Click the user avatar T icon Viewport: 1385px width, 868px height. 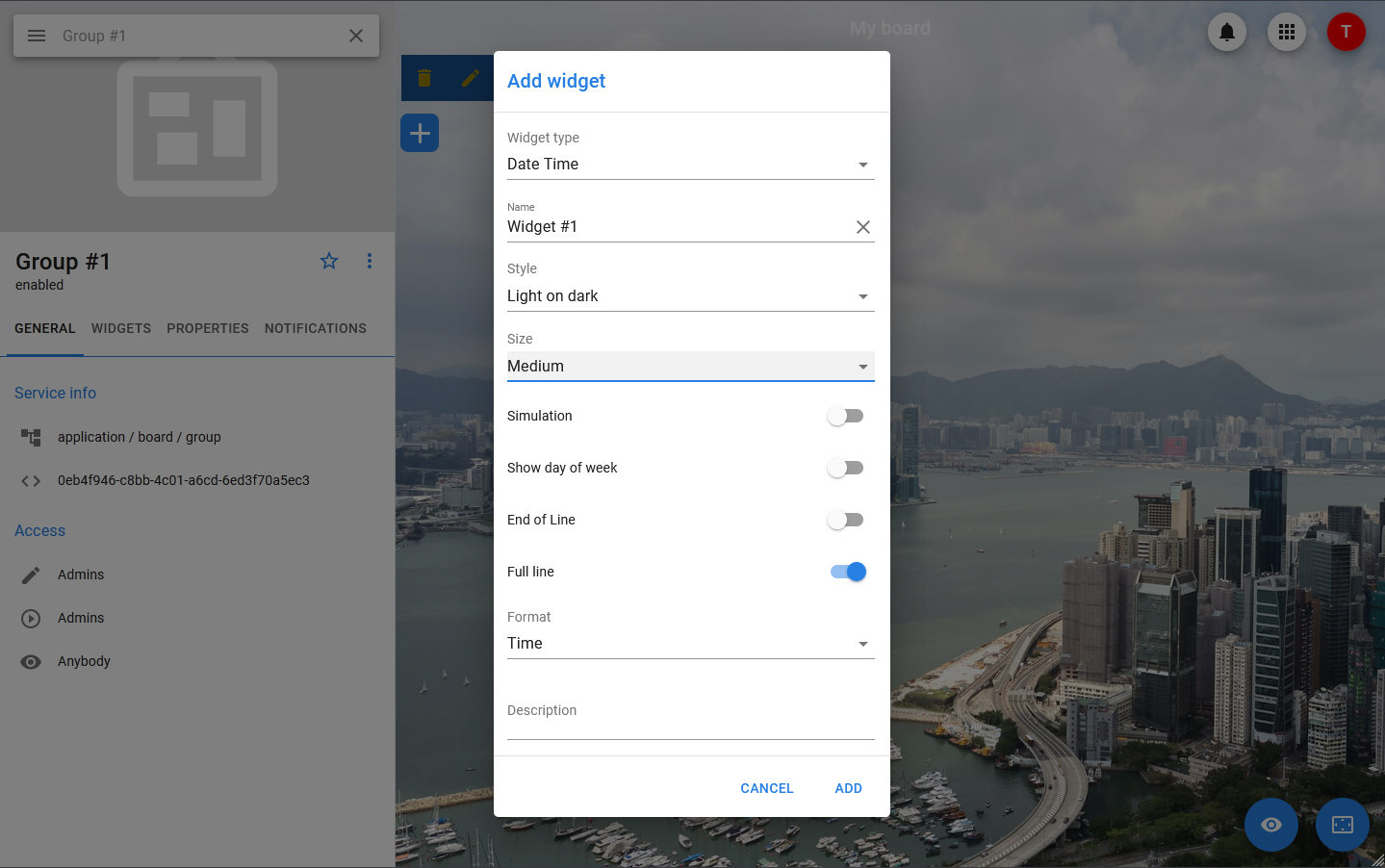tap(1346, 33)
